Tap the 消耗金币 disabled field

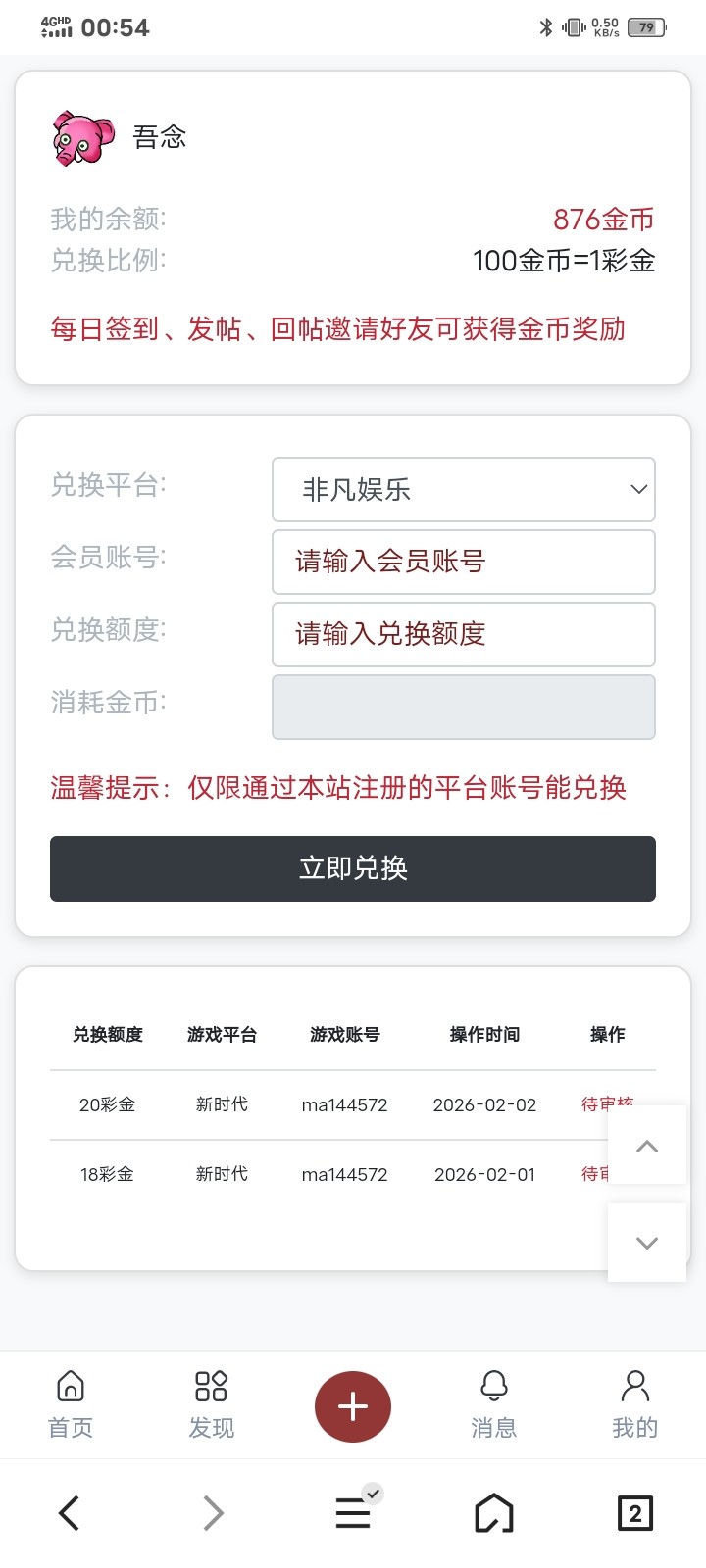click(463, 707)
